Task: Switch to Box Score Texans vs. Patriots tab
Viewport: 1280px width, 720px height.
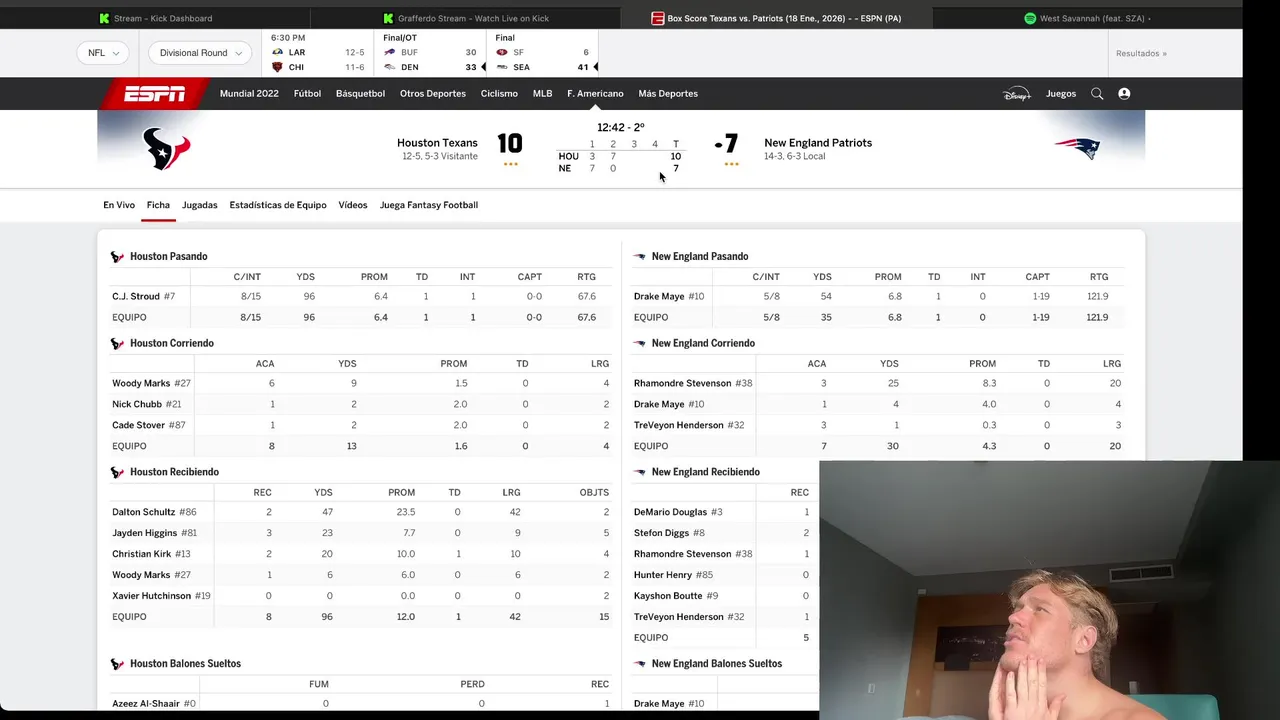Action: tap(776, 18)
